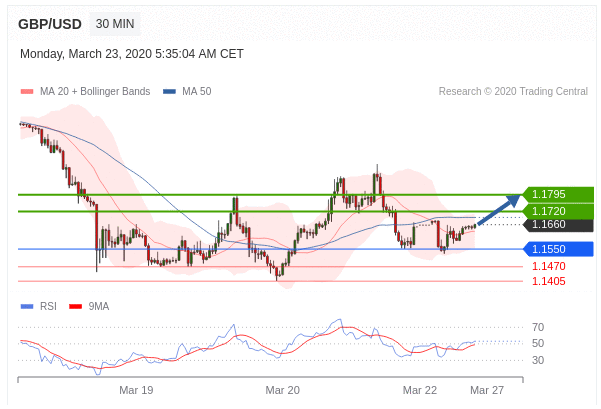Click the RSI 70 level label
Image resolution: width=601 pixels, height=409 pixels.
[x=538, y=327]
